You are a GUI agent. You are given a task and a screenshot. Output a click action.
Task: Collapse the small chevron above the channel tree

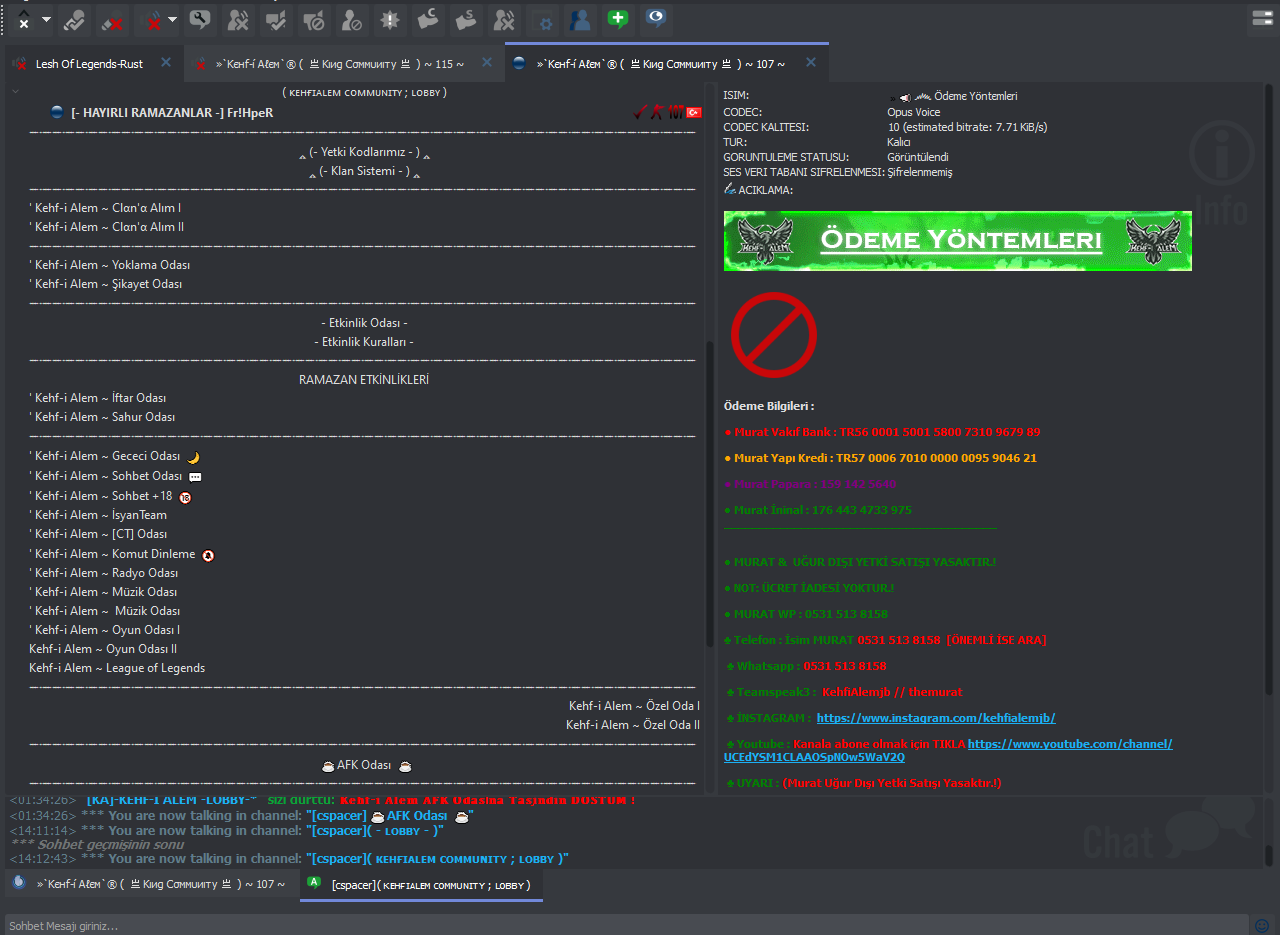15,91
